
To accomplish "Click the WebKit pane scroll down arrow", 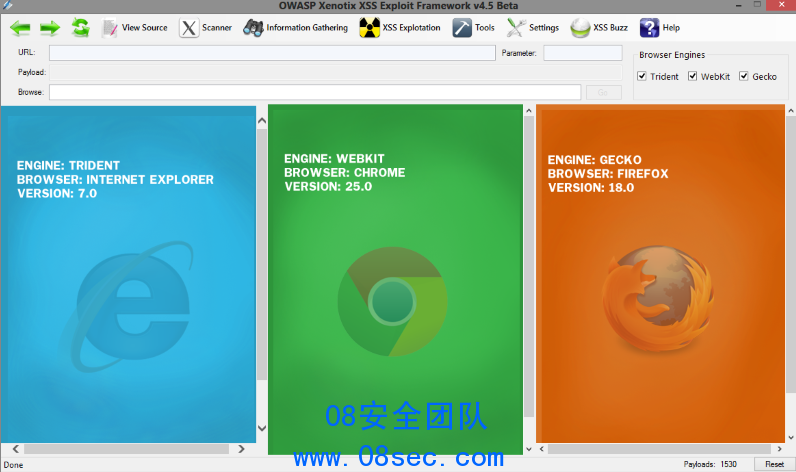I will pyautogui.click(x=528, y=449).
